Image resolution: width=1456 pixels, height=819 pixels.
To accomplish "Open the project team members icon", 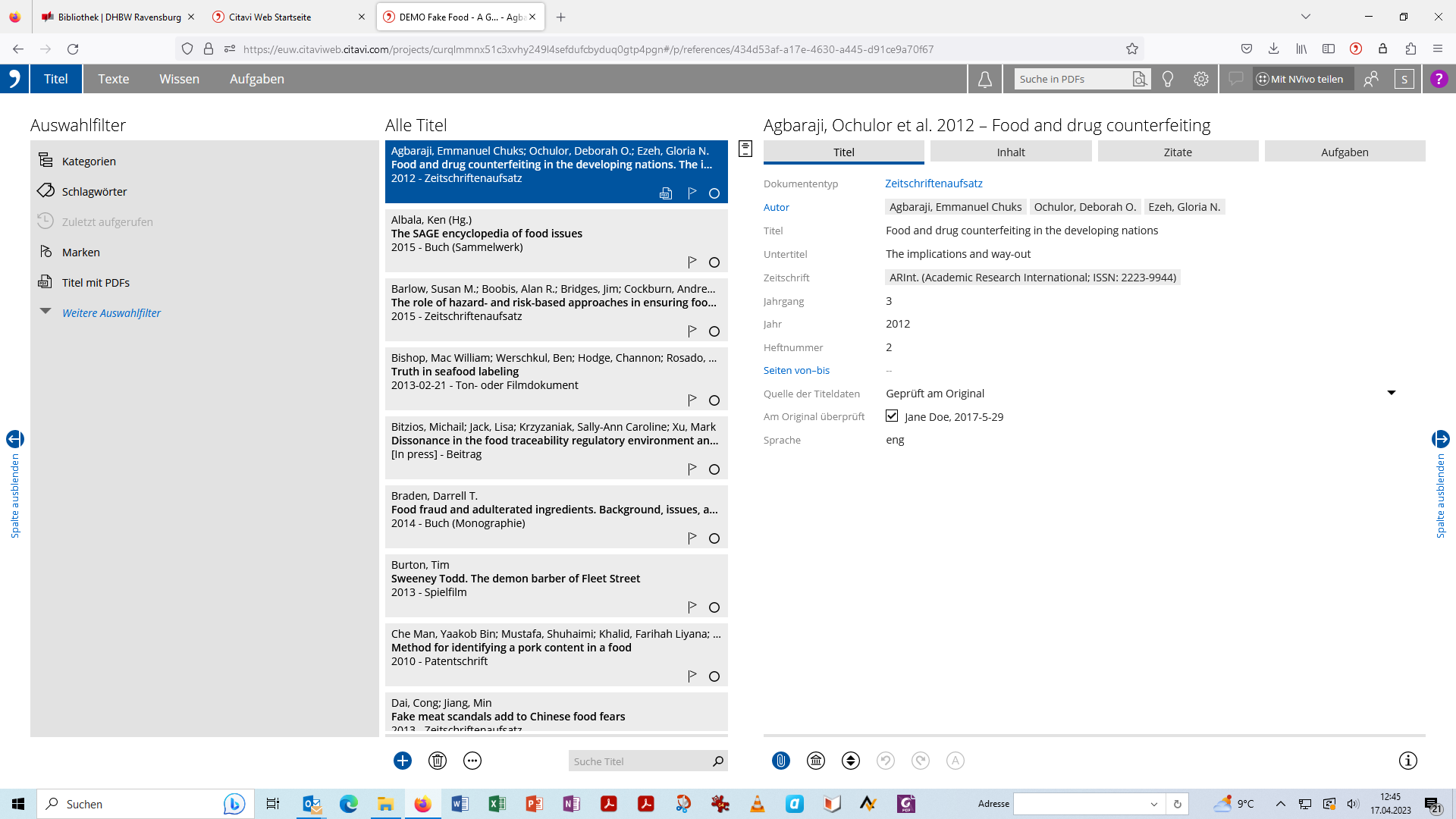I will (1371, 79).
